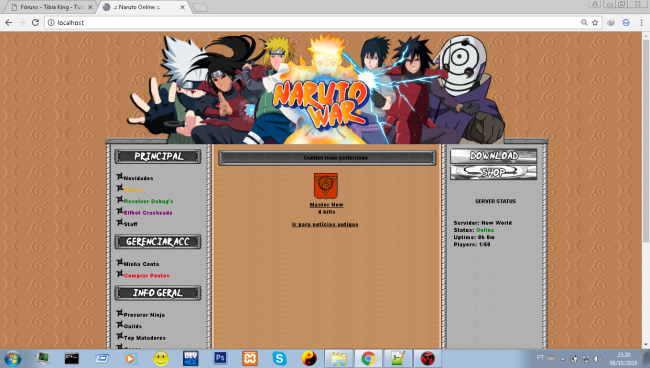Bookmark this page with the star icon
Screen dimensions: 650x368
coord(595,22)
